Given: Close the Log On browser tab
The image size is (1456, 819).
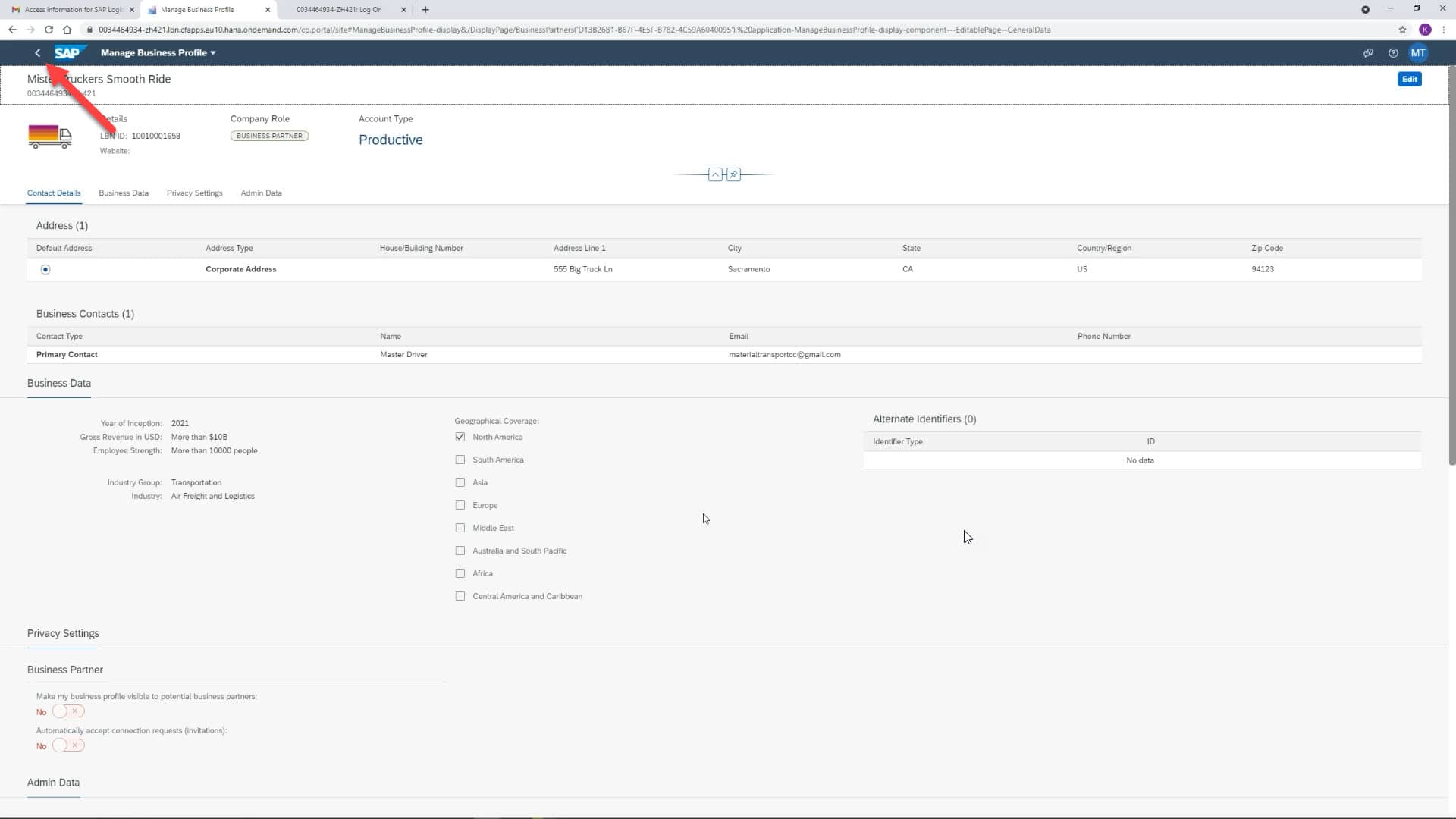Looking at the screenshot, I should click(x=403, y=10).
